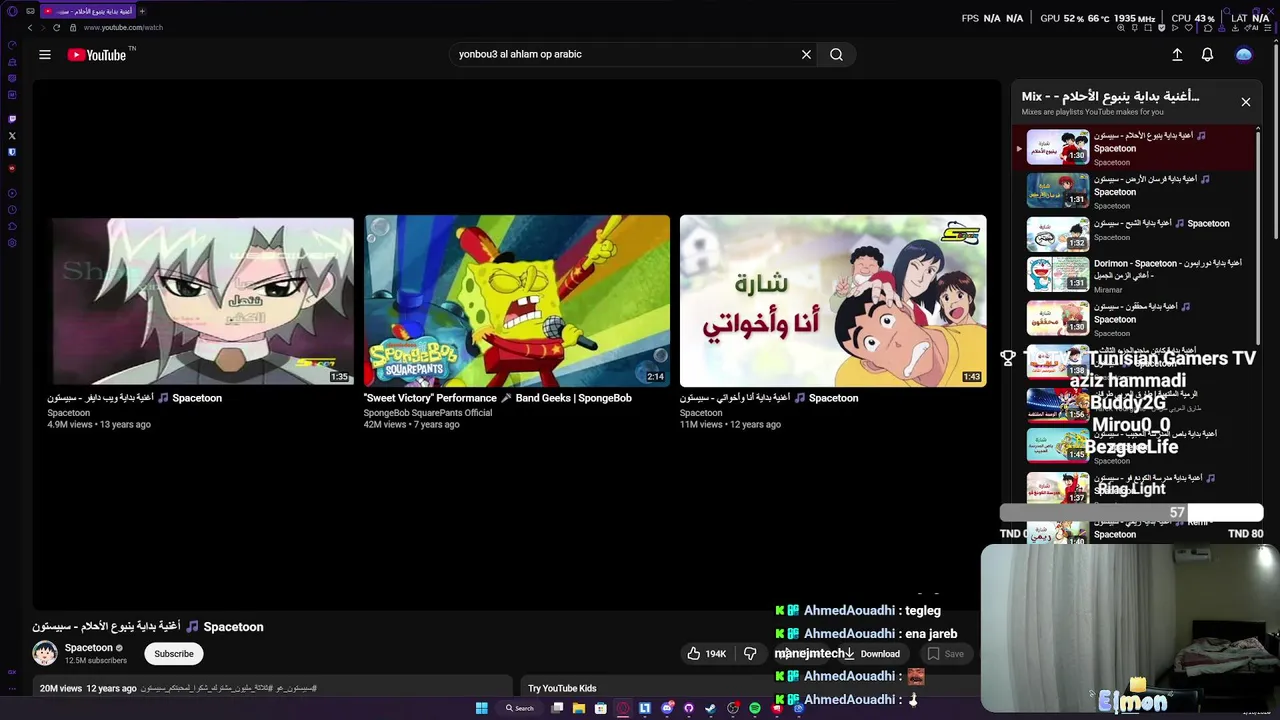Select Mix playlist item lasting 1:31 Spacetoon
Screen dimensions: 1280x720
coord(1135,190)
